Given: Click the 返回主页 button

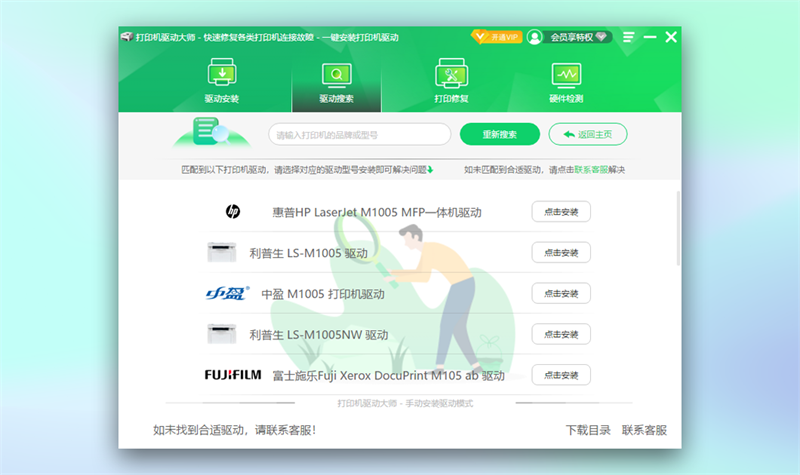Looking at the screenshot, I should pyautogui.click(x=588, y=134).
